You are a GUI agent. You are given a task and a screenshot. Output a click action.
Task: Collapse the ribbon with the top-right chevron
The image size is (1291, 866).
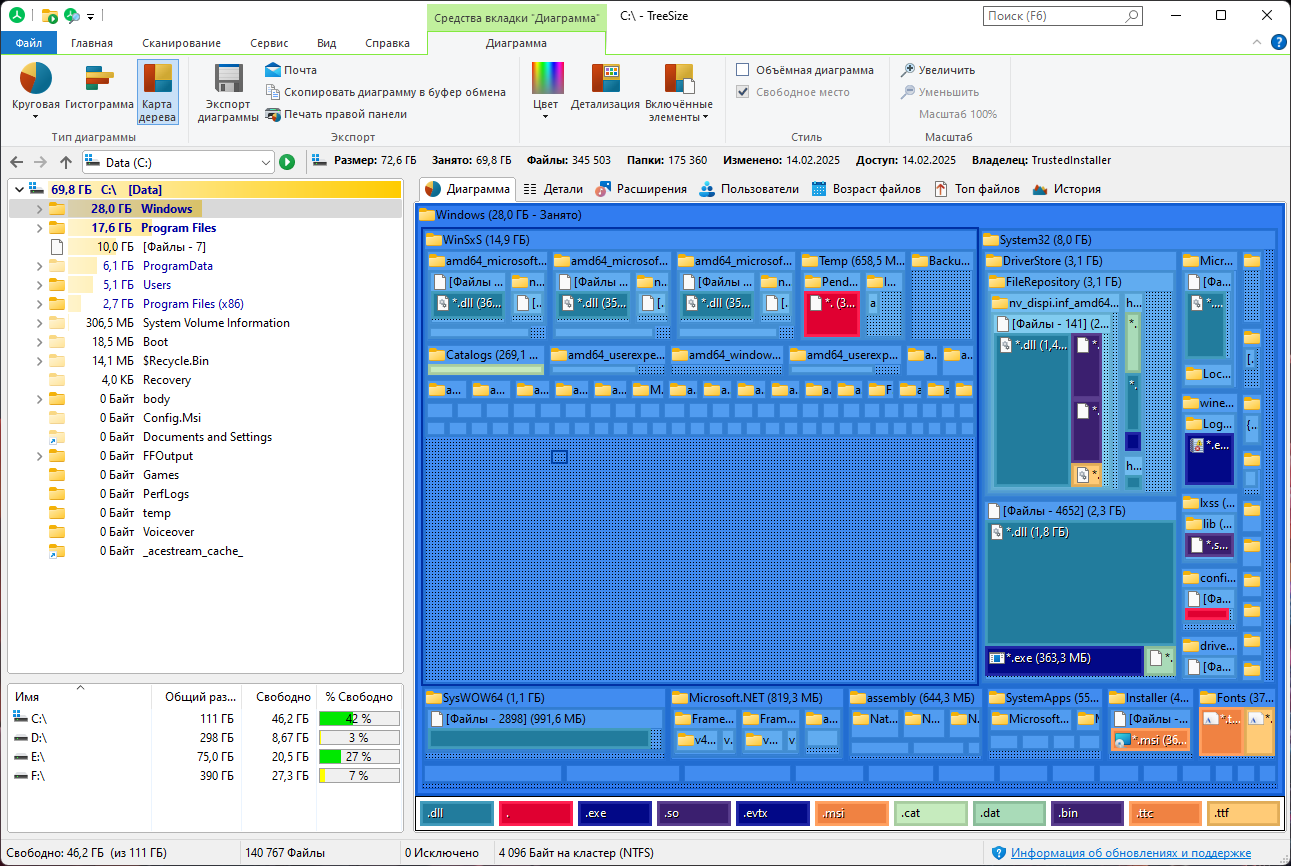click(x=1258, y=42)
